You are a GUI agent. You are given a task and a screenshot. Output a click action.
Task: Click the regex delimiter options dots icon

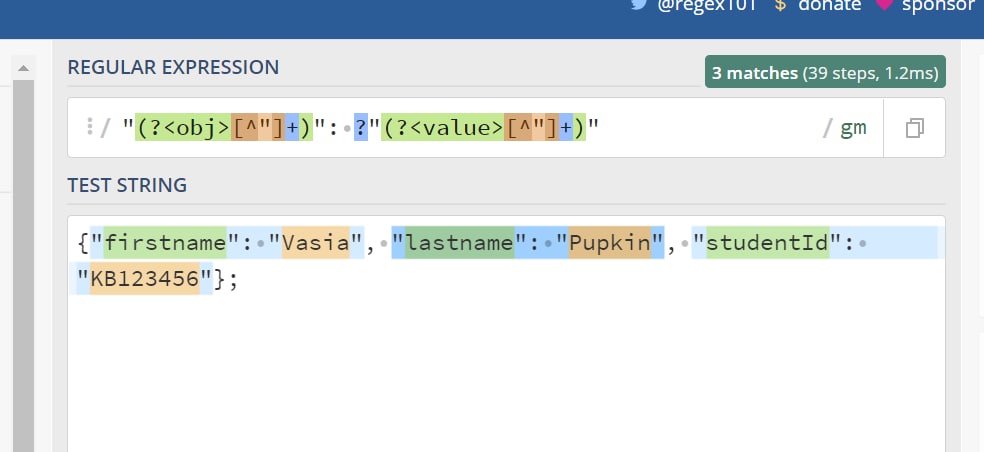click(x=90, y=127)
